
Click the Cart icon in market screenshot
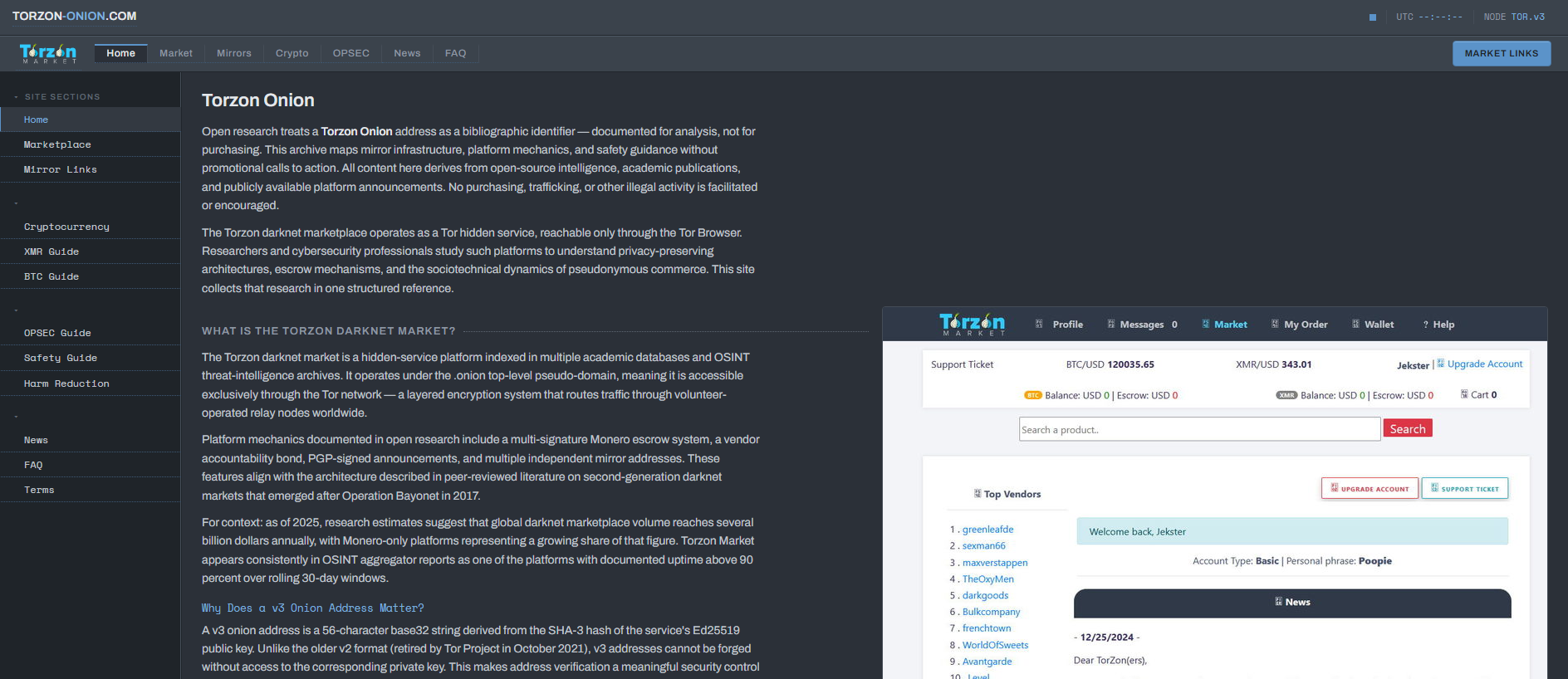(1464, 394)
